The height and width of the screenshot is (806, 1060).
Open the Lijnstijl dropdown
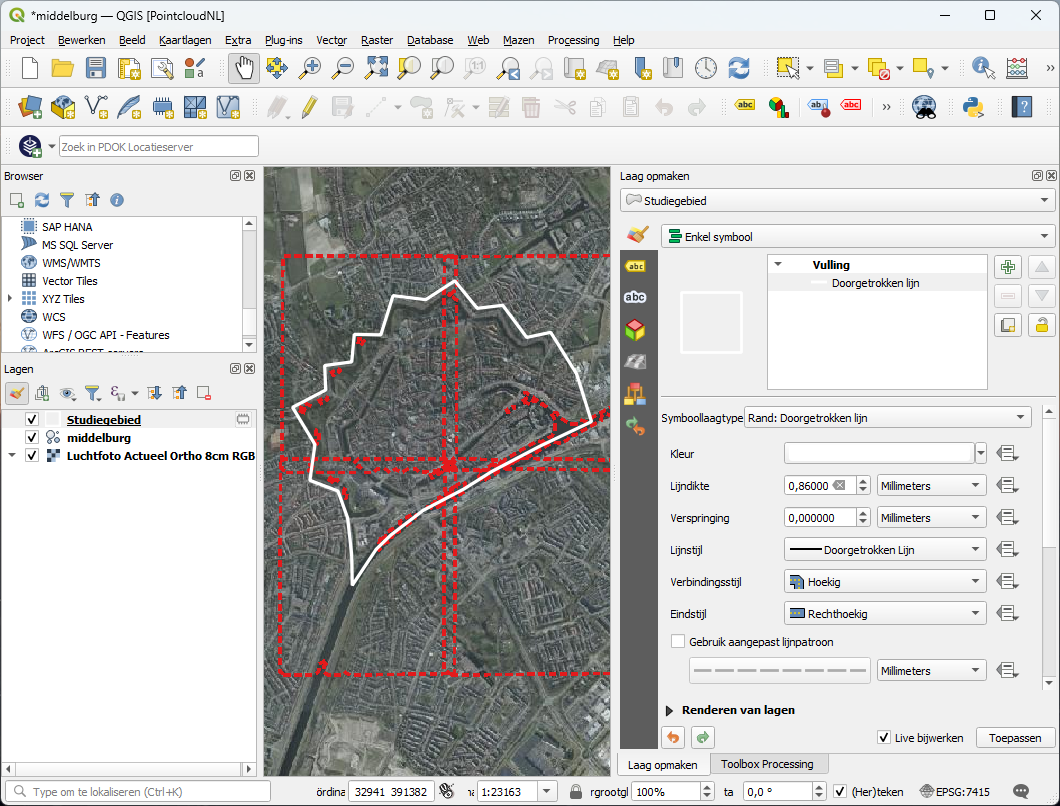point(884,549)
